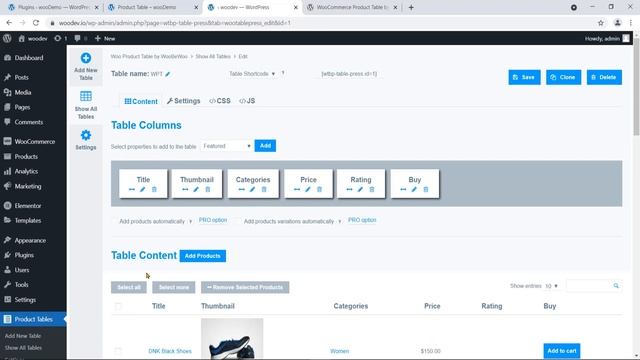Click Show All Tables breadcrumb link

point(213,56)
